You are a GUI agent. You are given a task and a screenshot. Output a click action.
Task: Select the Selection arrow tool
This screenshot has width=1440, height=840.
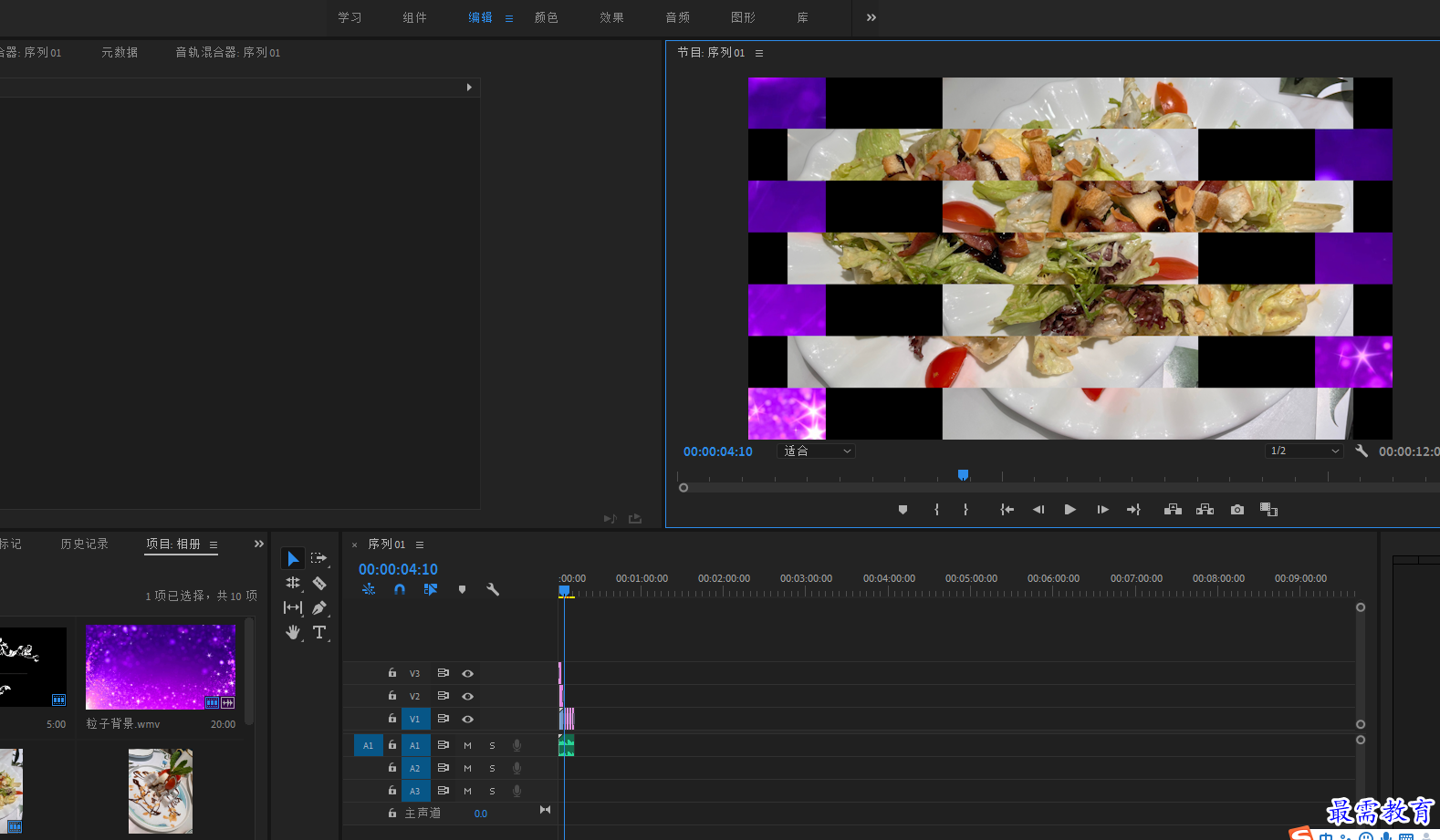coord(293,558)
